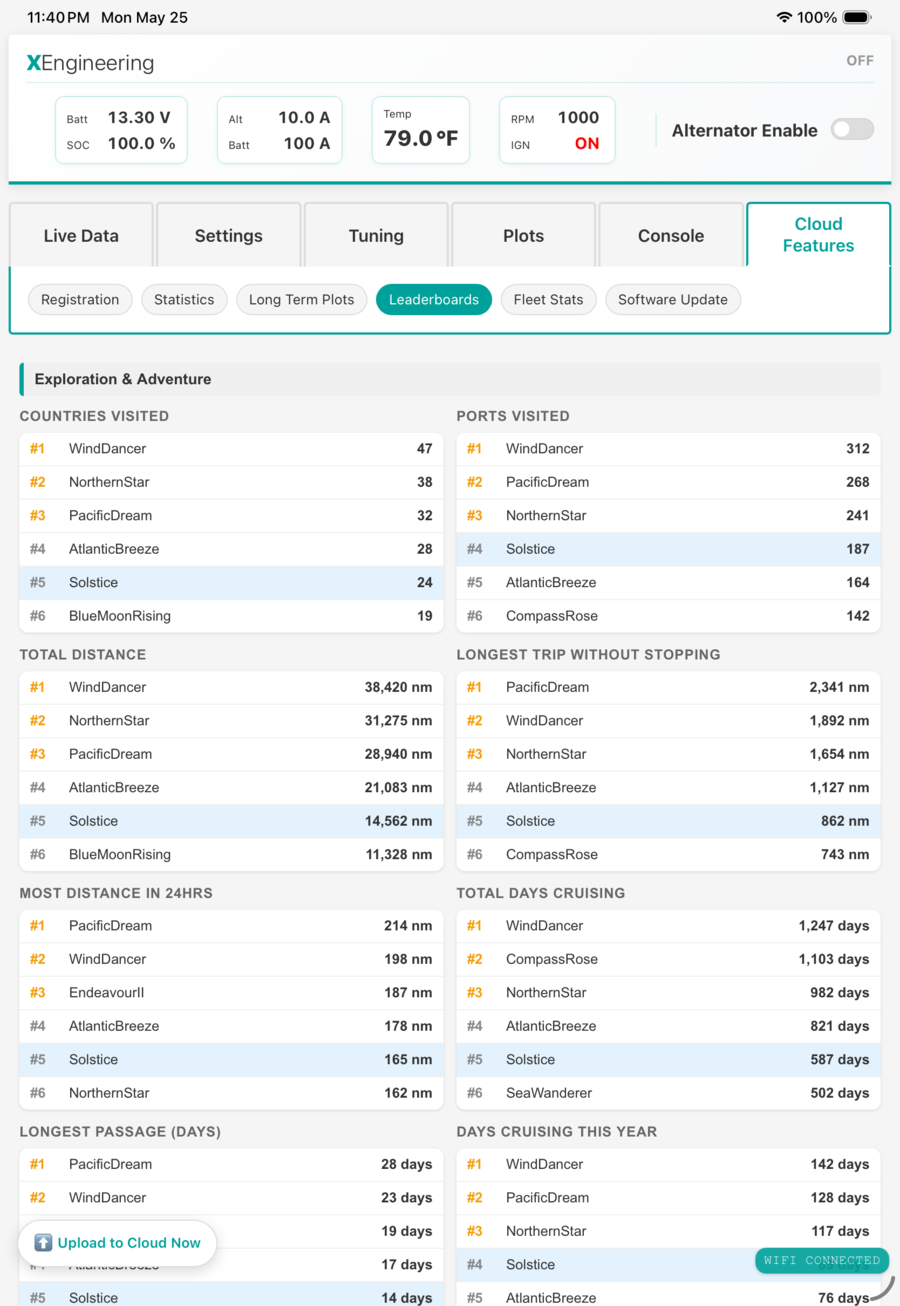This screenshot has width=900, height=1306.
Task: Toggle the Alternator Enable switch
Action: click(x=852, y=129)
